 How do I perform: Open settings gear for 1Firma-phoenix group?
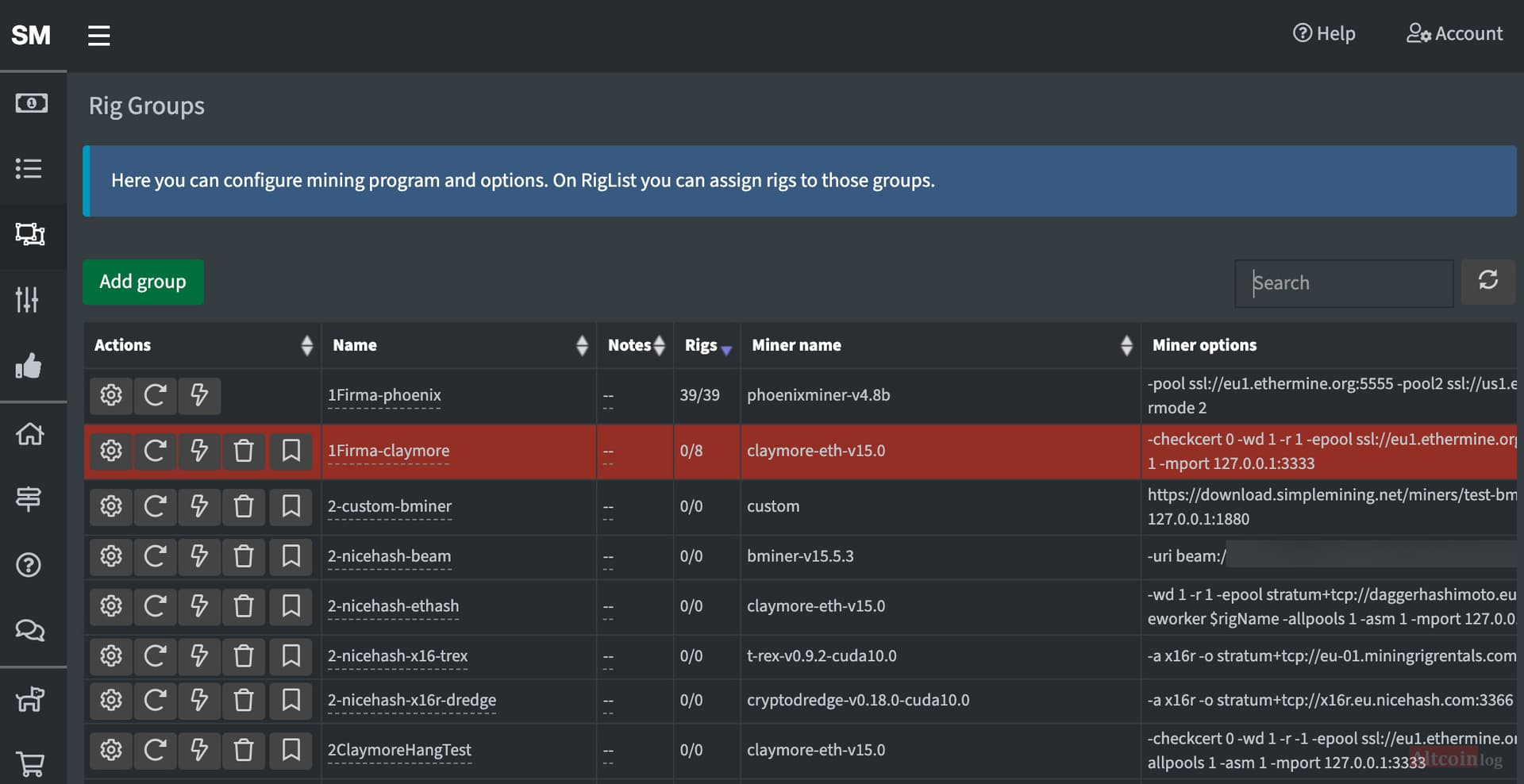coord(111,395)
